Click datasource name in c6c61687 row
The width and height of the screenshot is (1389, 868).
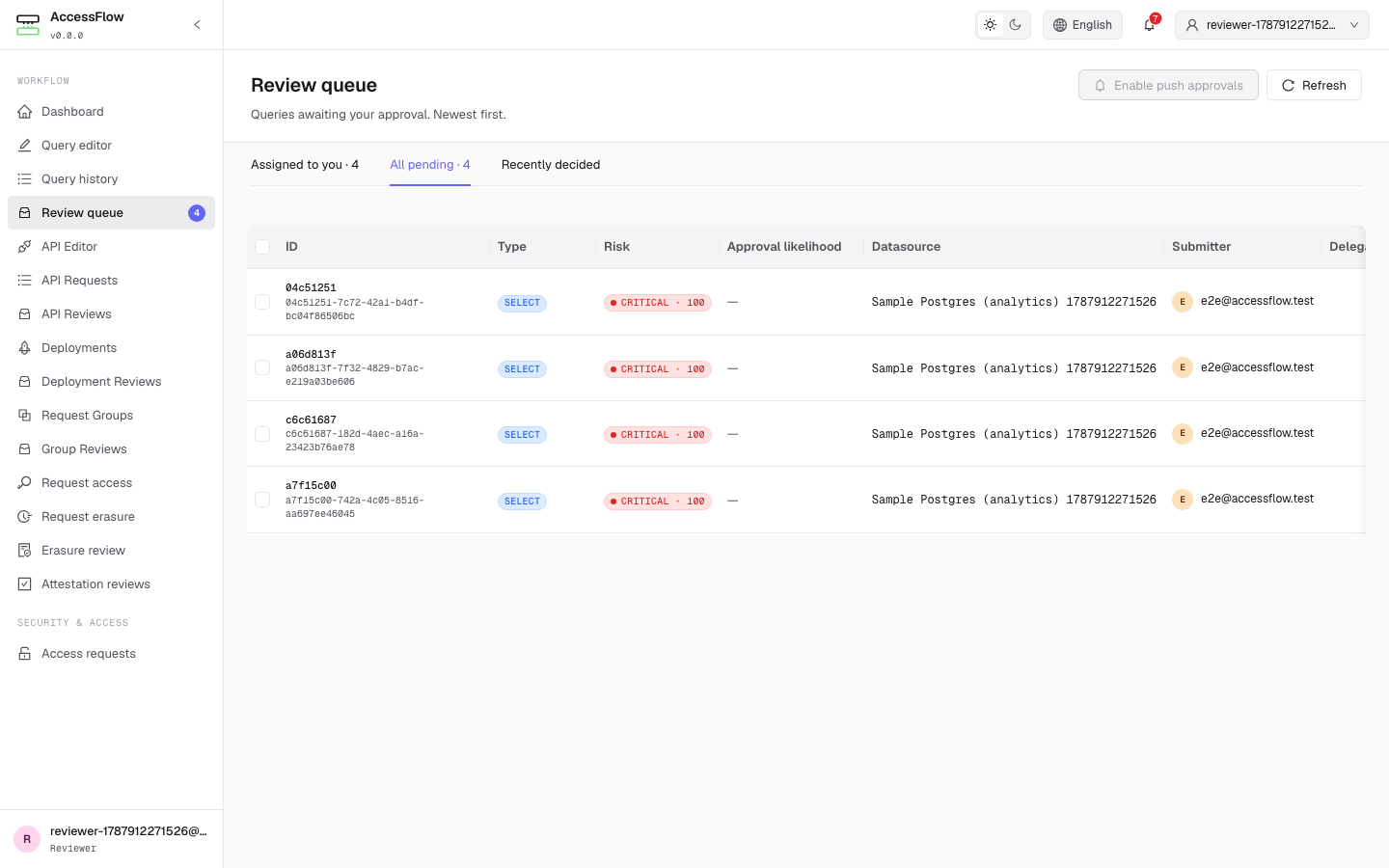[x=1014, y=434]
